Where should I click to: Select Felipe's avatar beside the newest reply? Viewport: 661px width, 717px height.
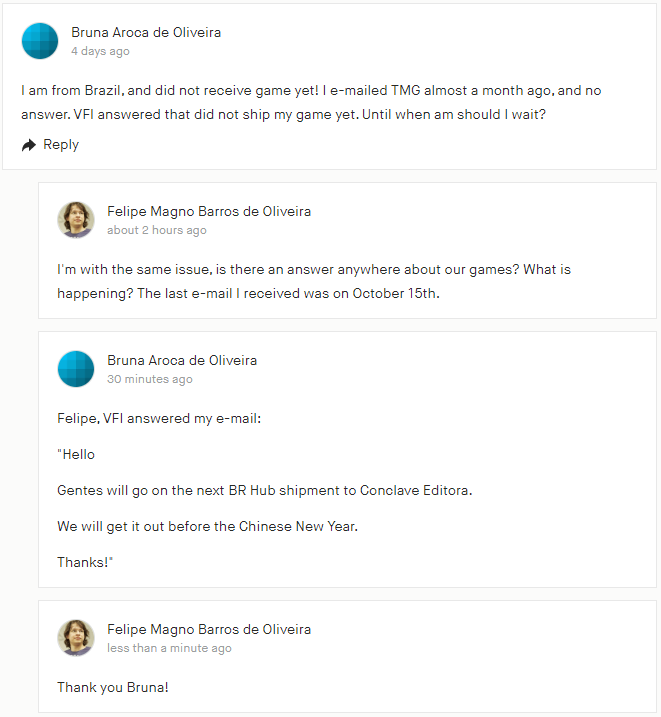76,638
